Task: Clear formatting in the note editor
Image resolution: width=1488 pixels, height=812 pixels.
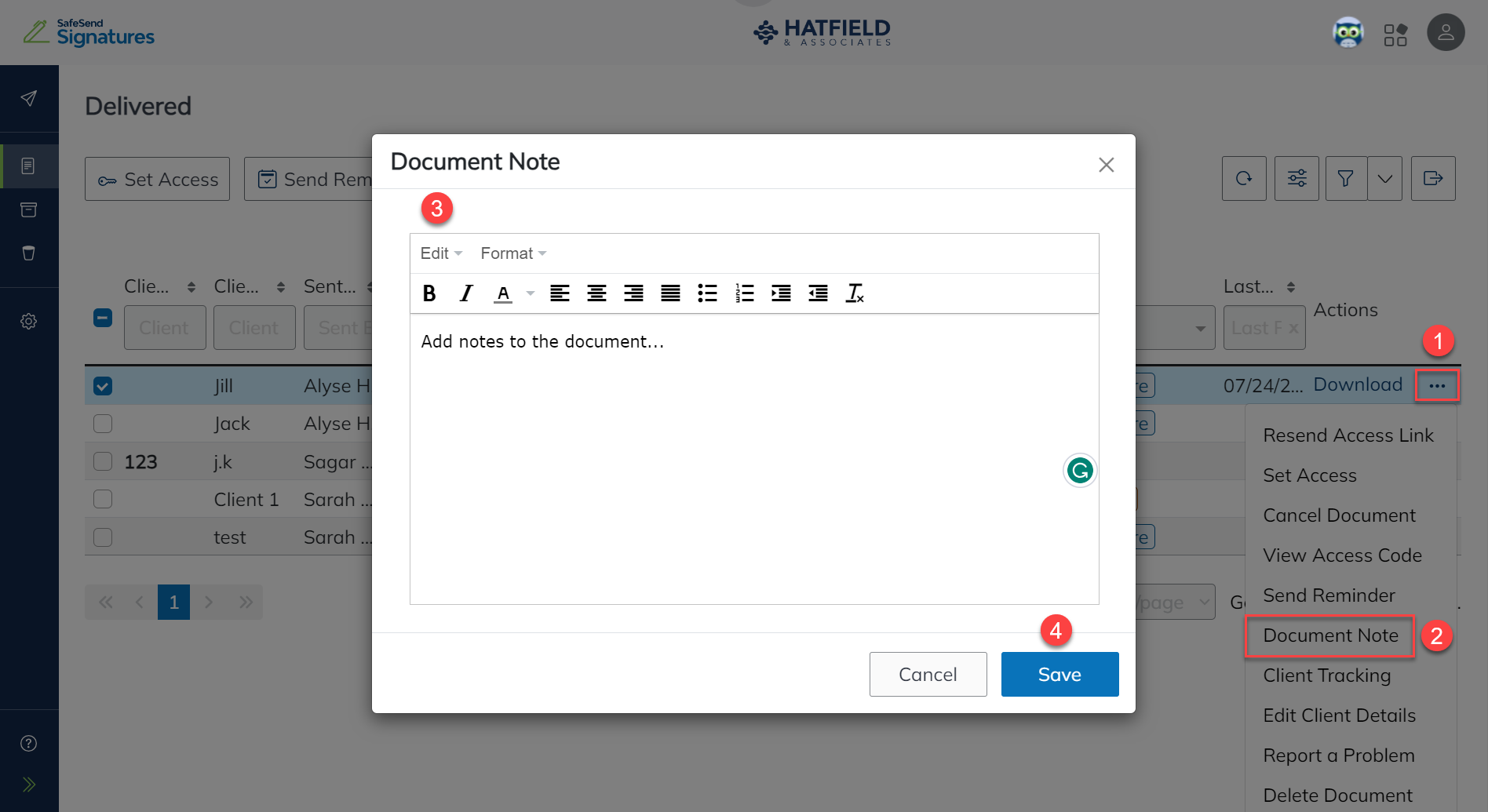Action: coord(855,293)
